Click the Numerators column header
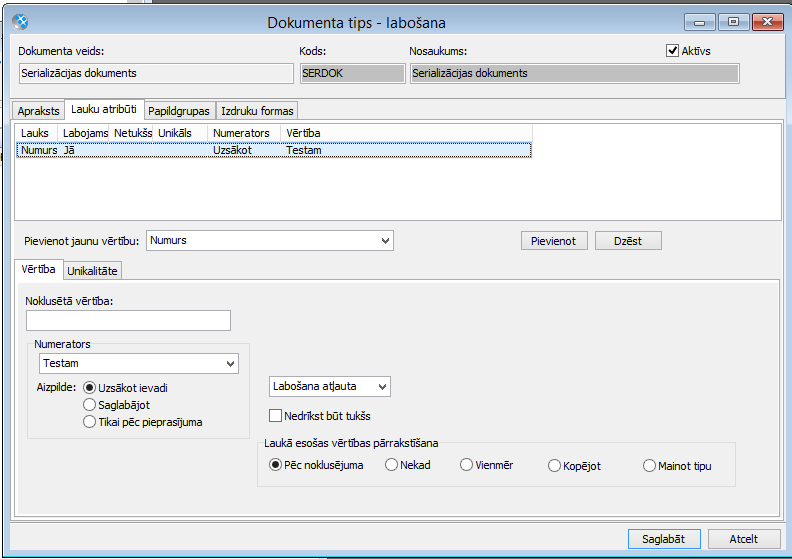Screen dimensions: 792x559 [x=244, y=133]
